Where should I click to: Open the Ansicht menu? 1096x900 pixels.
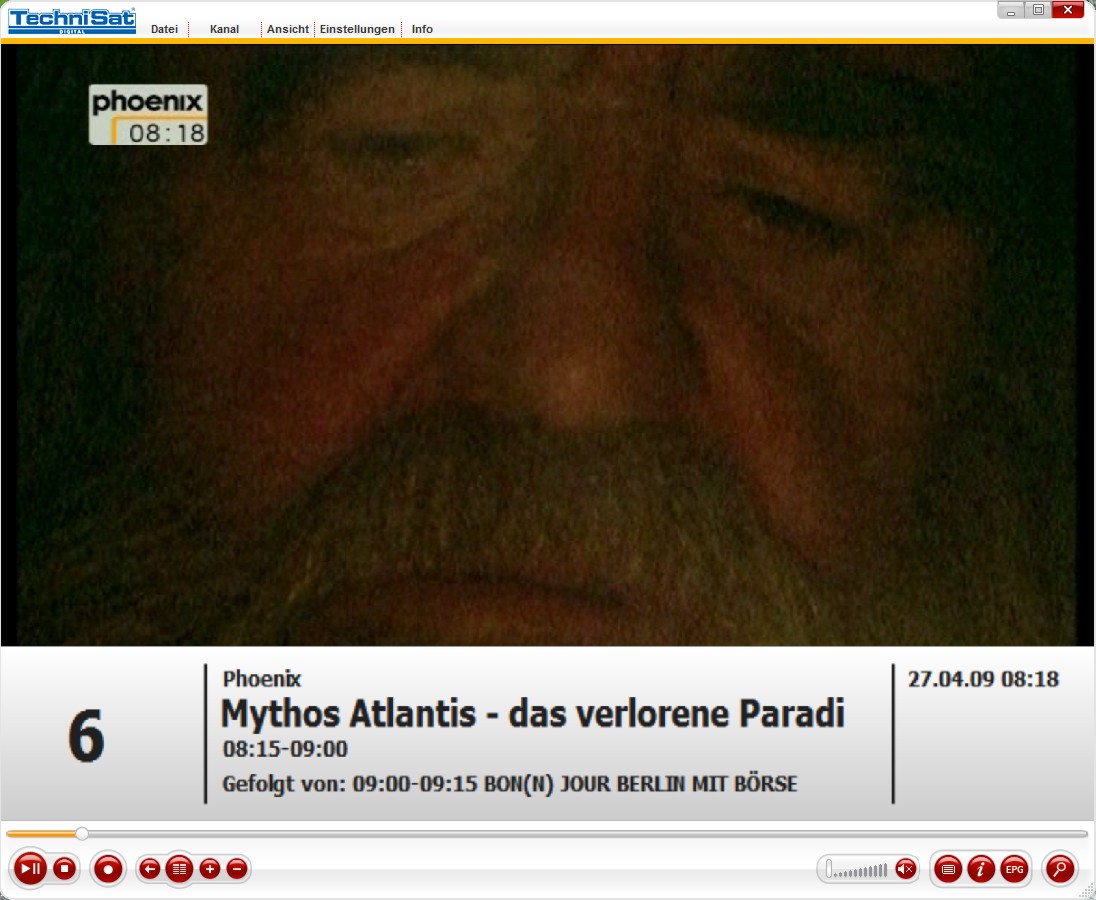288,29
